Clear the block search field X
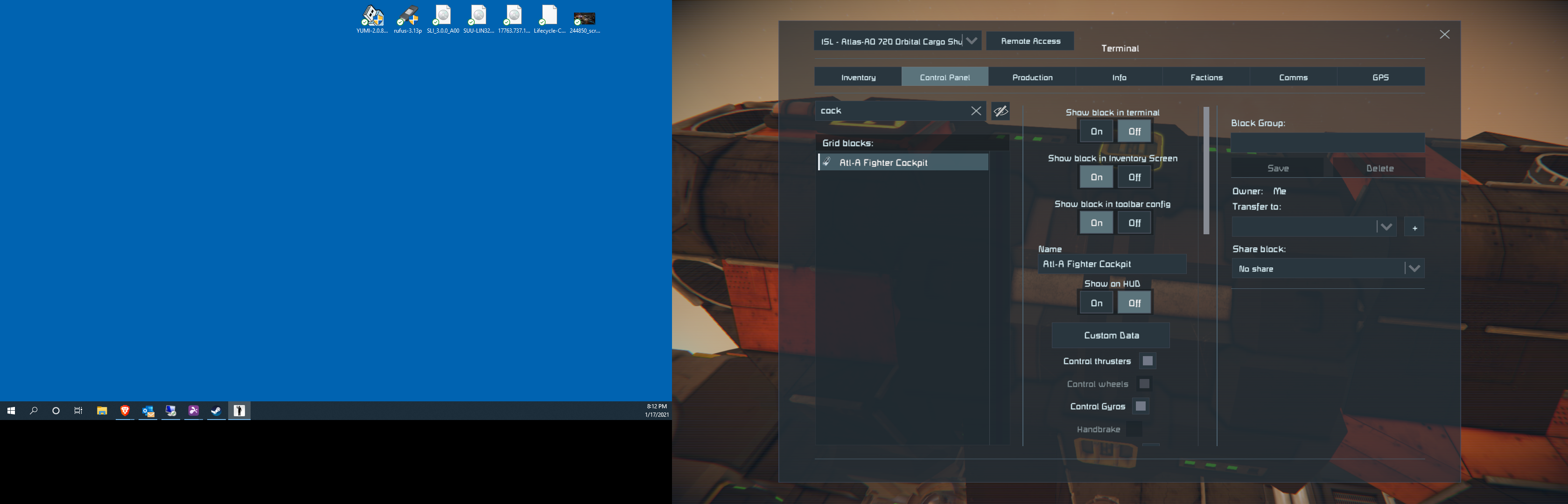This screenshot has width=1568, height=504. click(976, 111)
